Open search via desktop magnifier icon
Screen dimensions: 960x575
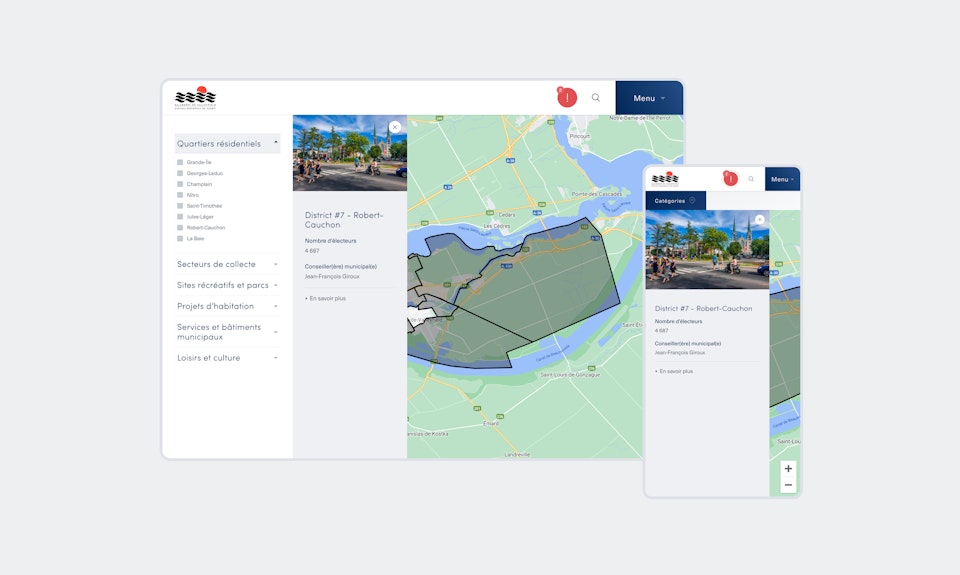coord(596,98)
